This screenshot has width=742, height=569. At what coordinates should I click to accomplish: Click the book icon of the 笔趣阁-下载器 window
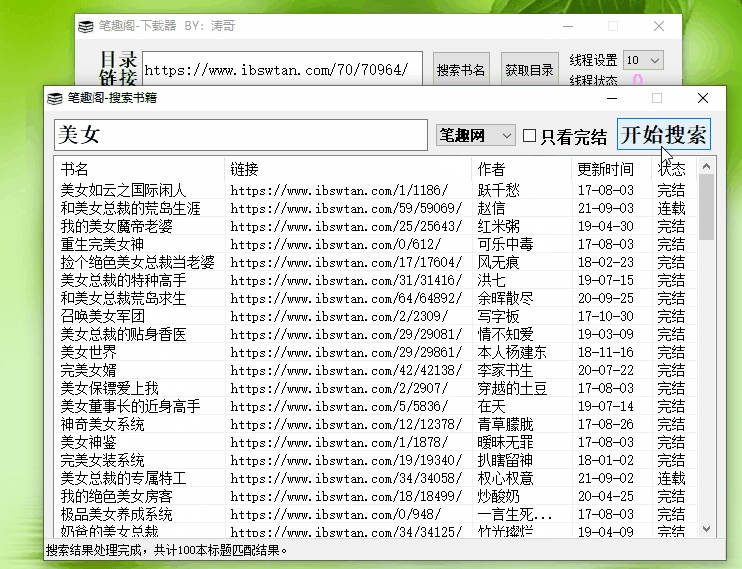[x=86, y=26]
